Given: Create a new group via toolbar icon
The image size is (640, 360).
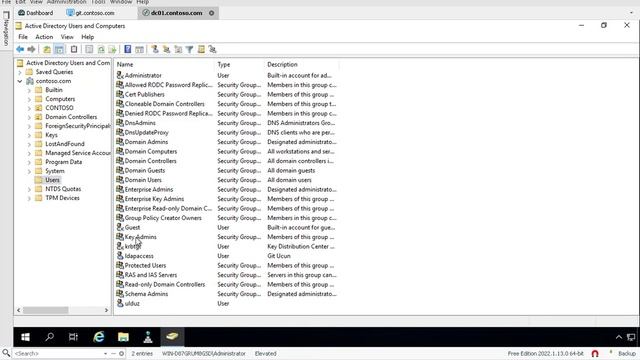Looking at the screenshot, I should point(166,49).
